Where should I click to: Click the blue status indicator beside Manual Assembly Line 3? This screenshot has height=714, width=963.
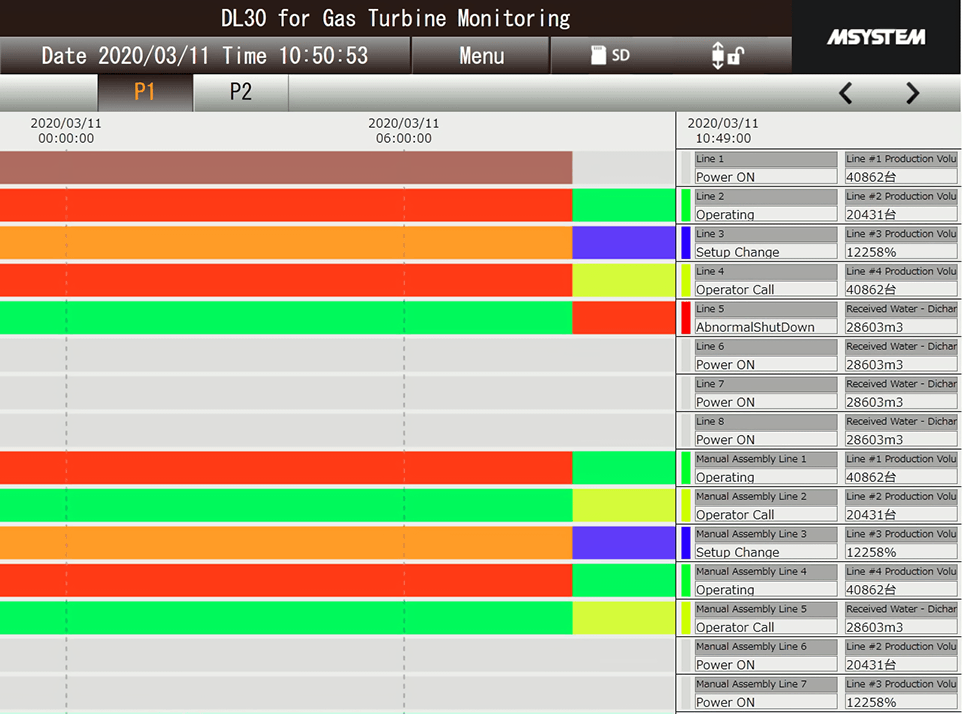click(x=685, y=542)
